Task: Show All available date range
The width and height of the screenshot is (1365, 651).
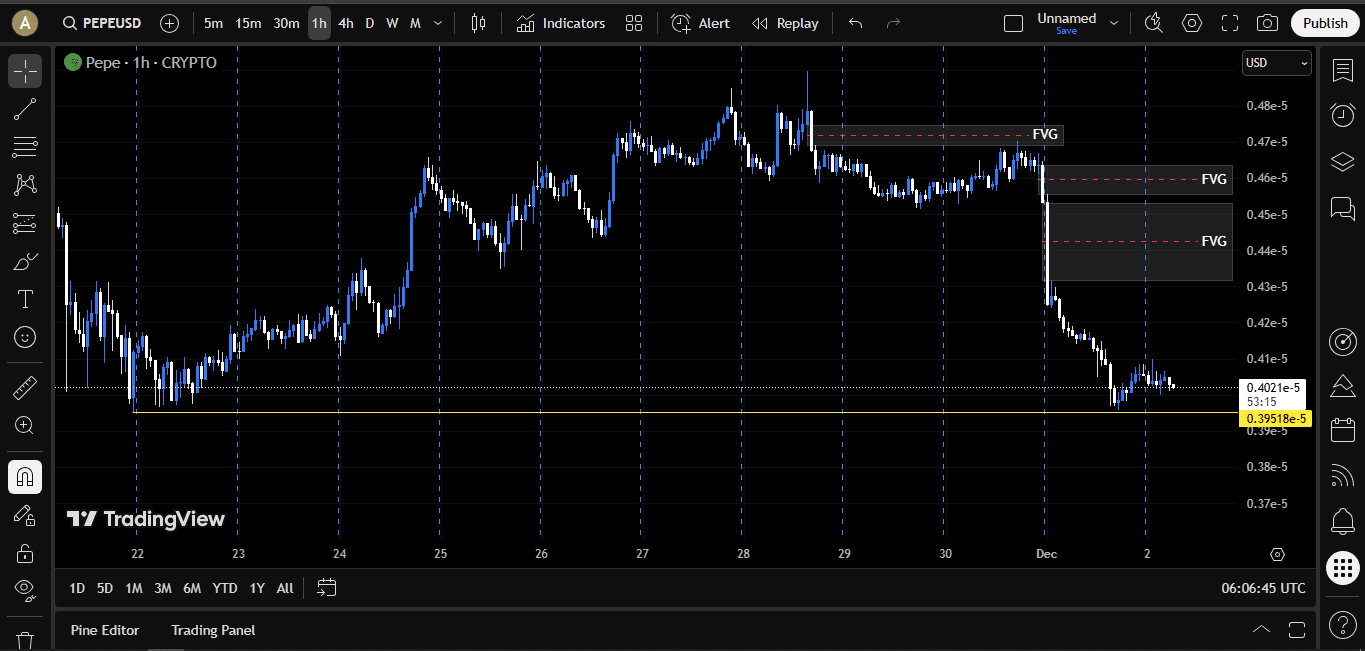Action: coord(285,588)
